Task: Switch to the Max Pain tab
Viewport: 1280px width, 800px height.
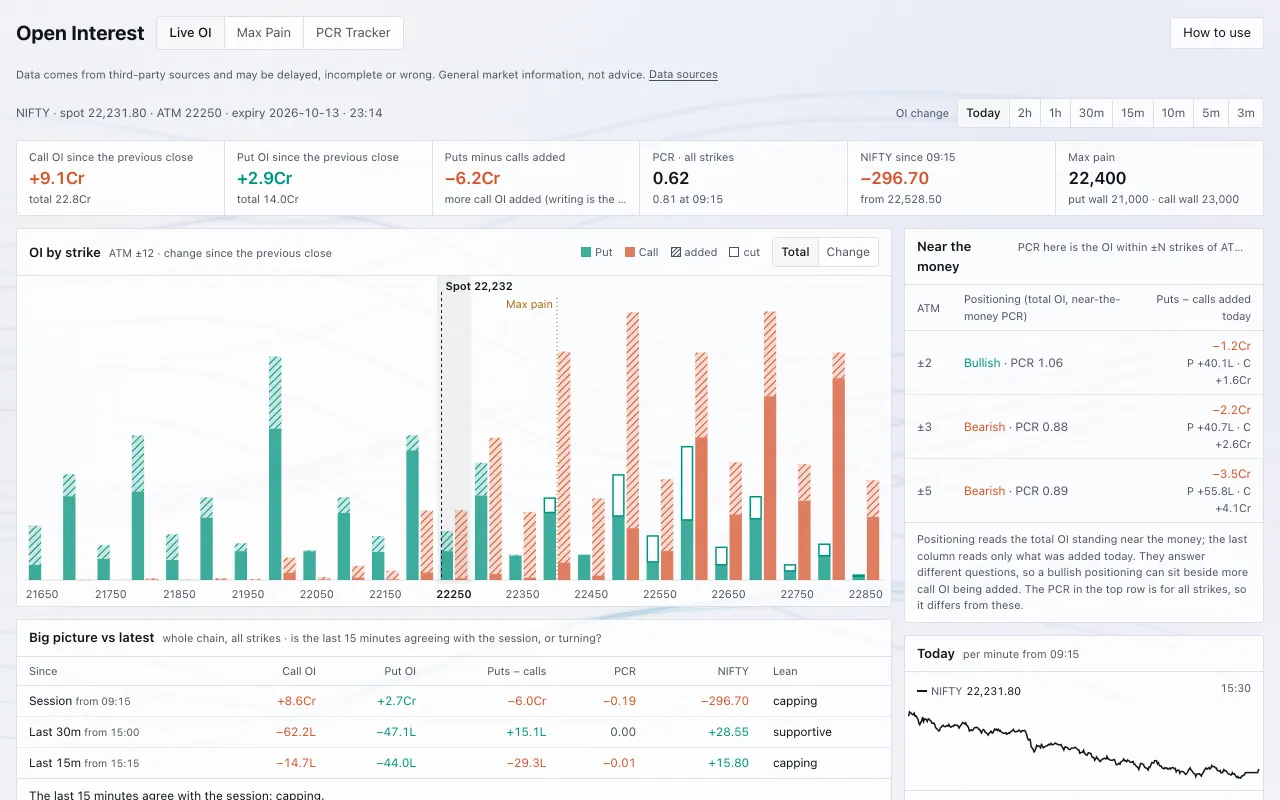Action: [x=264, y=33]
